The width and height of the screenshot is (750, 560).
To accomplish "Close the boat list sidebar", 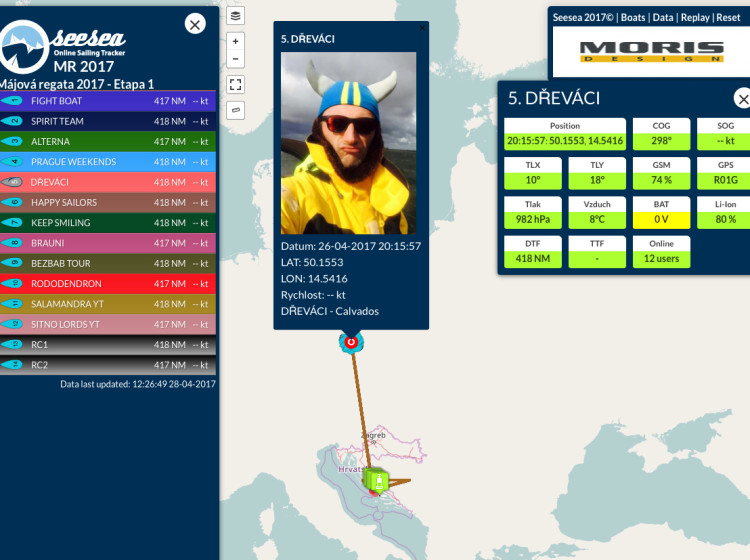I will (x=195, y=24).
